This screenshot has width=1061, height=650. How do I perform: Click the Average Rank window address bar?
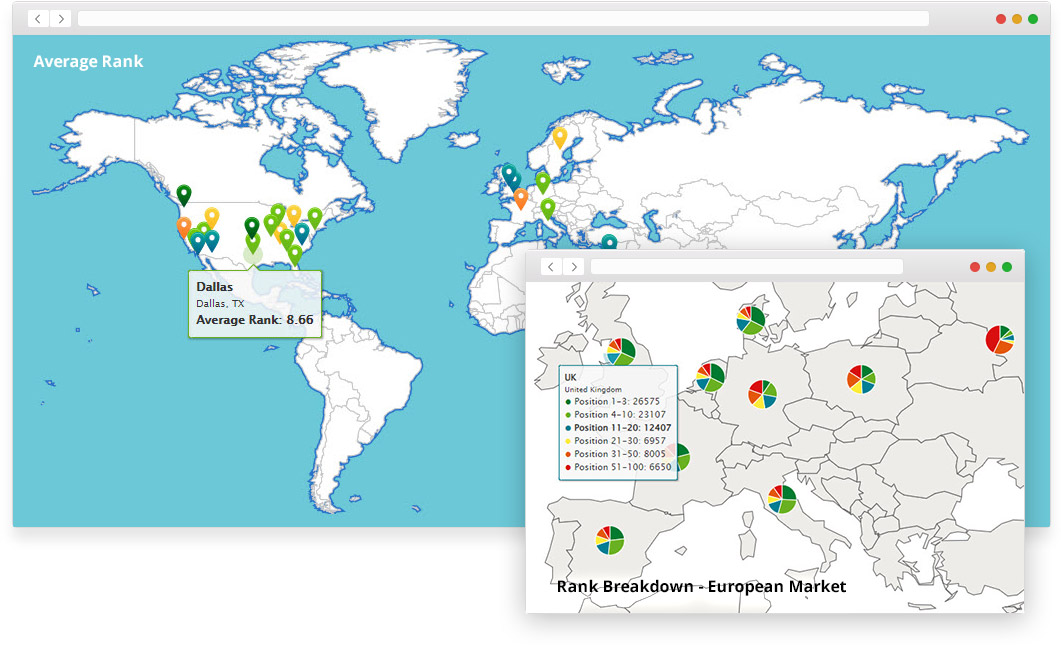click(x=502, y=19)
